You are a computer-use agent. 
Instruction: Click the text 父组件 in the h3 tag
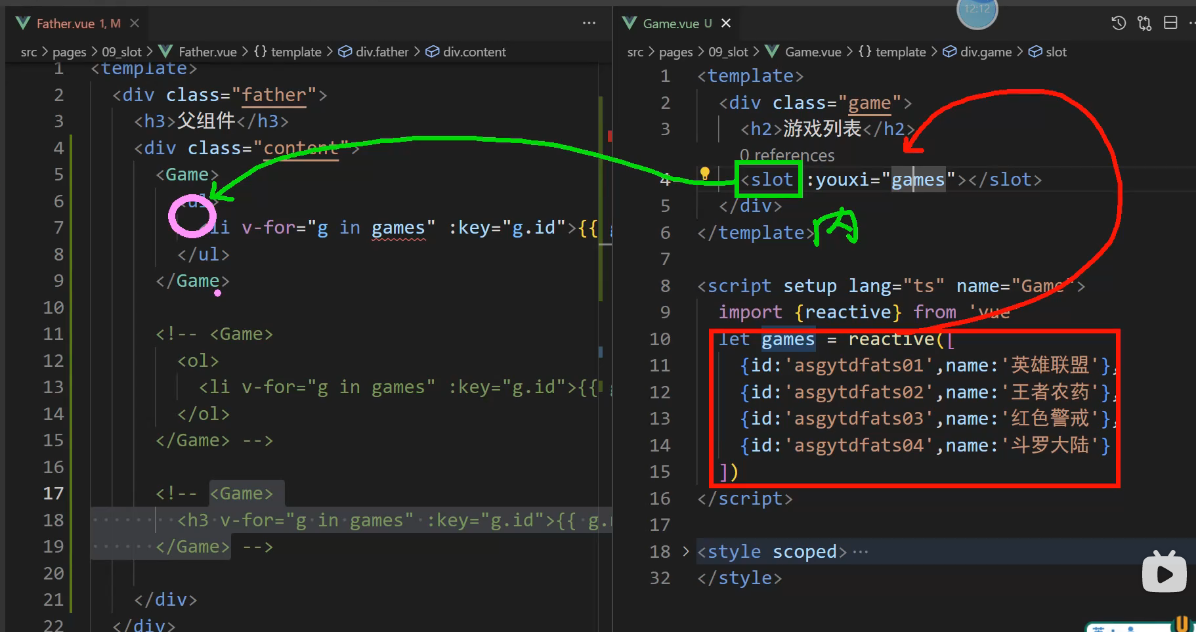point(206,121)
